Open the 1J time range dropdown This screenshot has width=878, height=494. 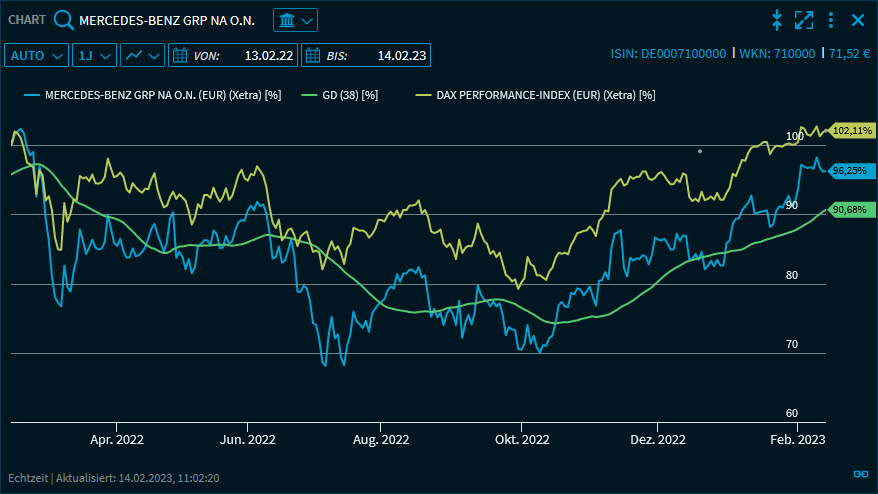(x=95, y=55)
